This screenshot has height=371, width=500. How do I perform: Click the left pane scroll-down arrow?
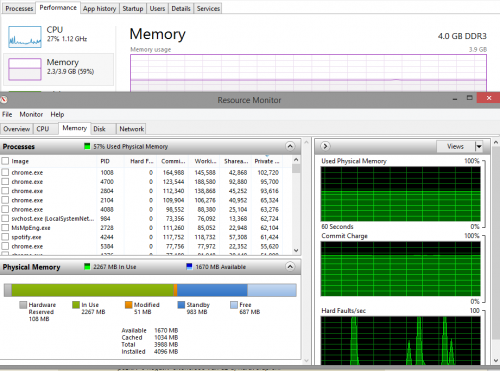[306, 361]
